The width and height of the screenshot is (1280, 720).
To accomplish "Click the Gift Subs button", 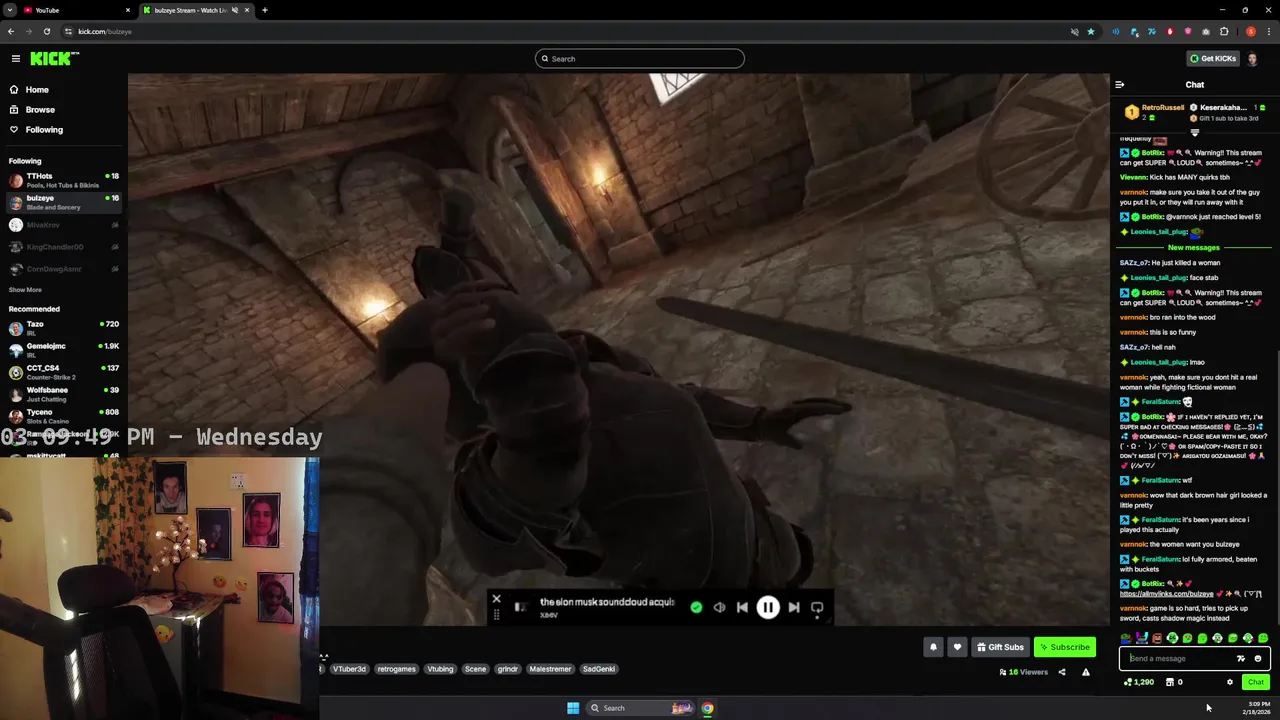I will tap(1000, 647).
